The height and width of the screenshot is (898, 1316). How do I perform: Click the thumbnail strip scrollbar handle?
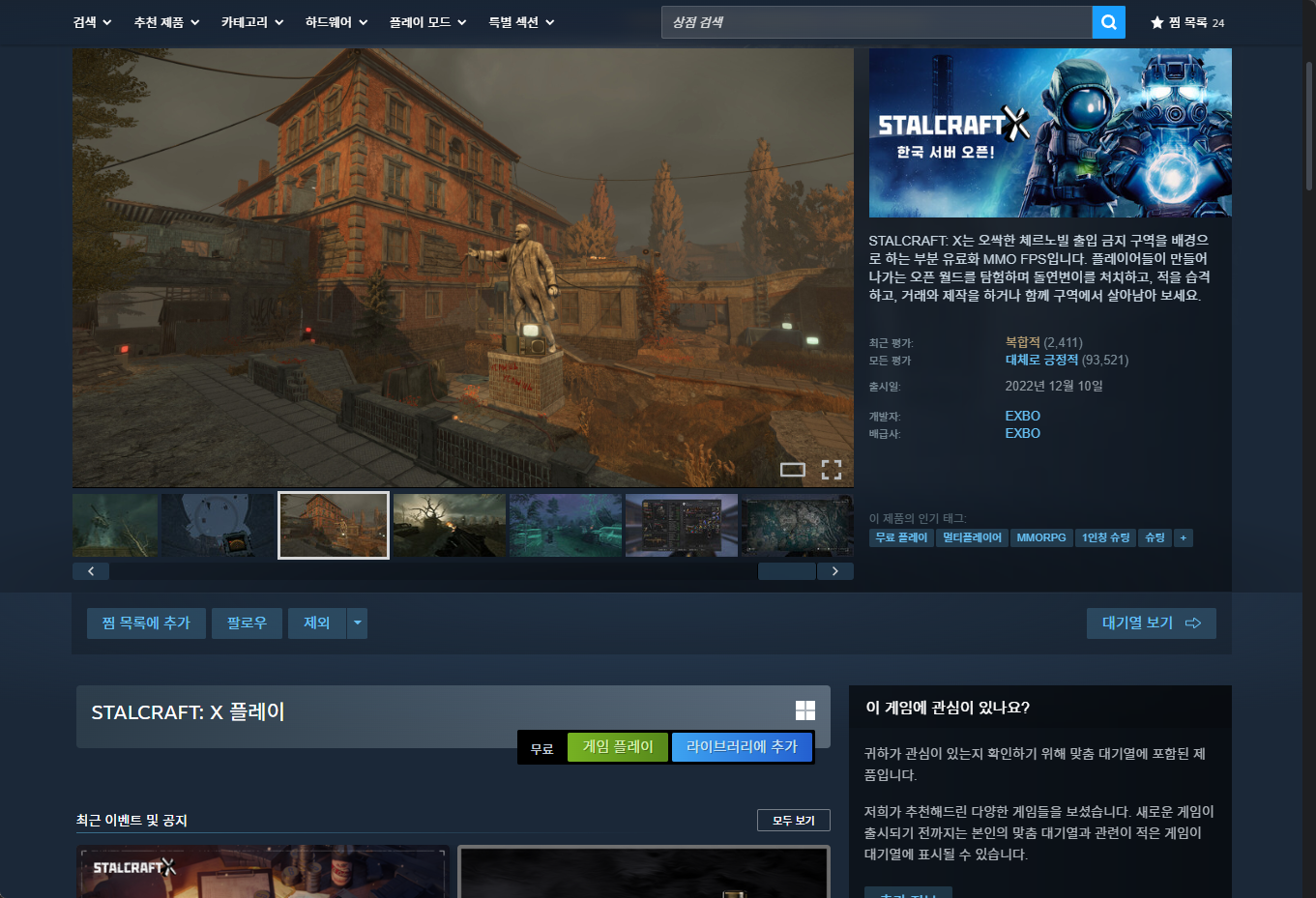coord(787,571)
